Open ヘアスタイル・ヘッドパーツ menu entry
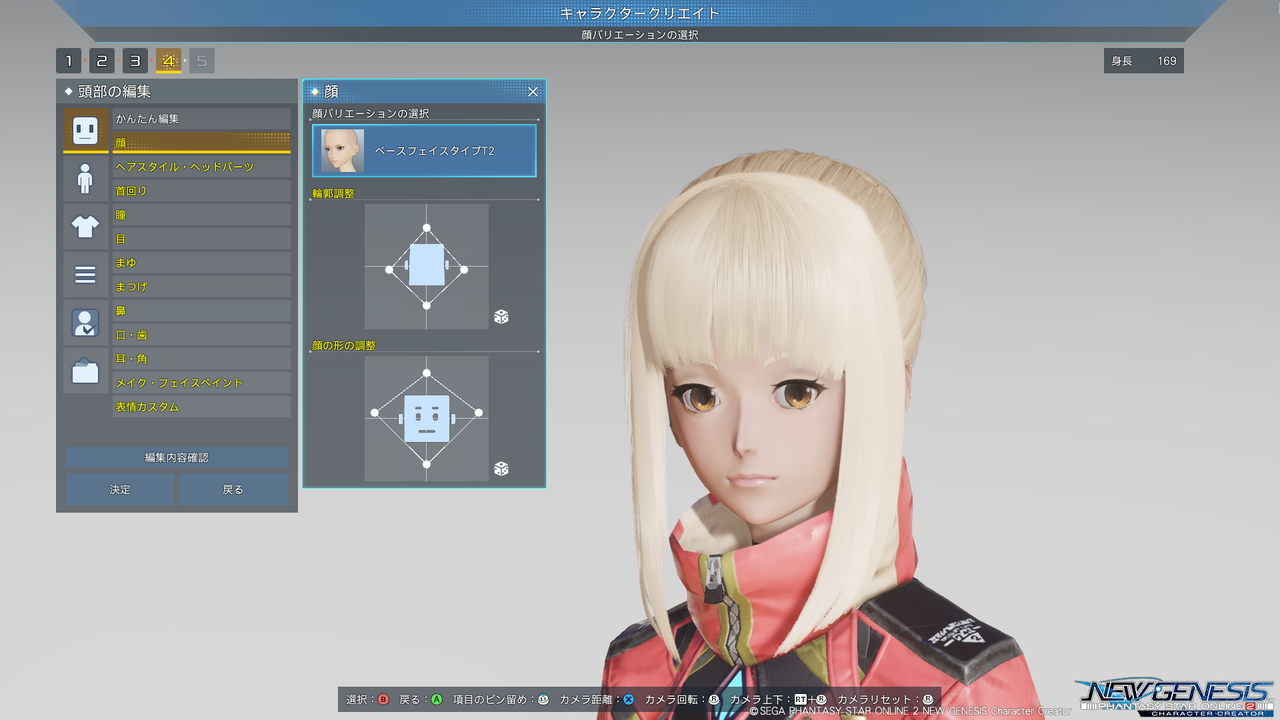1280x720 pixels. click(201, 167)
